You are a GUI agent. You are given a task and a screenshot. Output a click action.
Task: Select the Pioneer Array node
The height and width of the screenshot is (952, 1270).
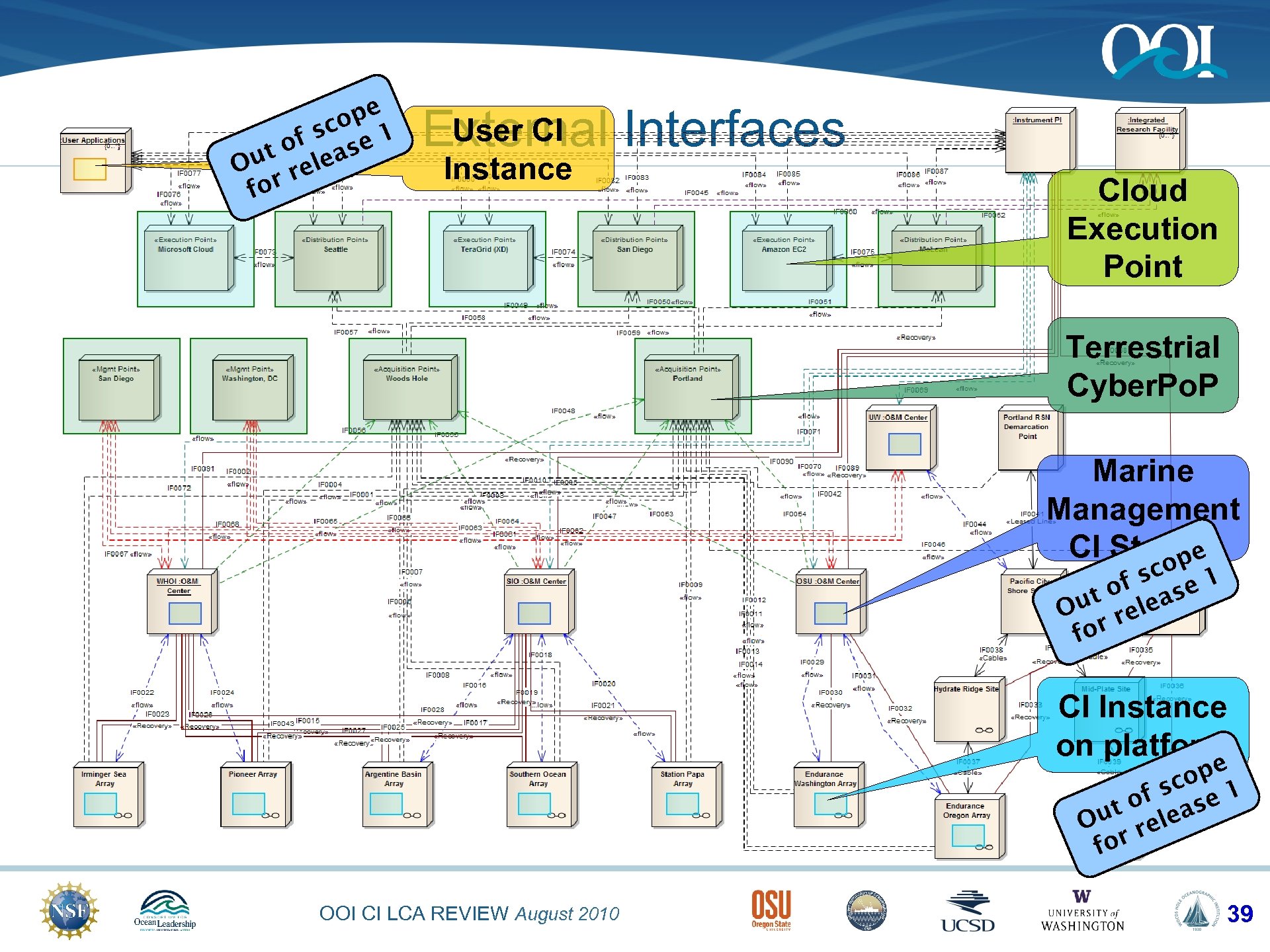click(x=253, y=795)
